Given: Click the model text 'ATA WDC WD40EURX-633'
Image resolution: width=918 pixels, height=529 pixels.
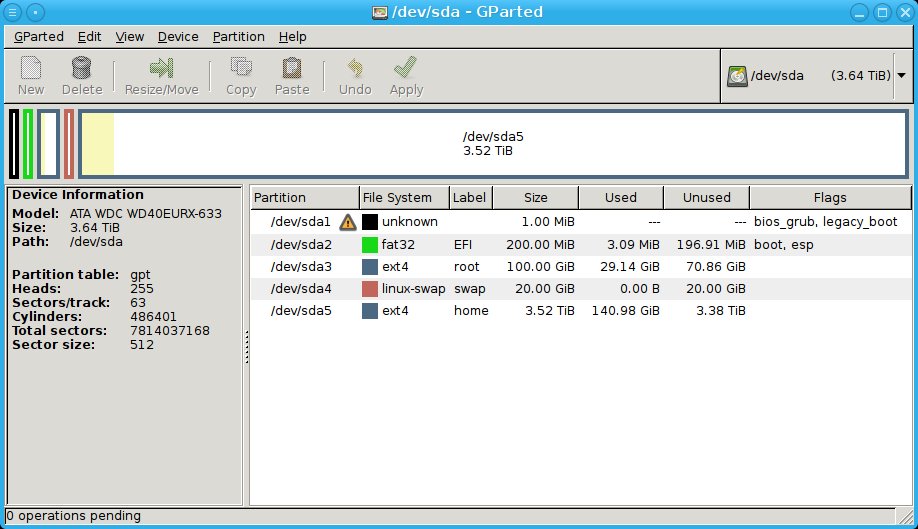Looking at the screenshot, I should pyautogui.click(x=146, y=214).
